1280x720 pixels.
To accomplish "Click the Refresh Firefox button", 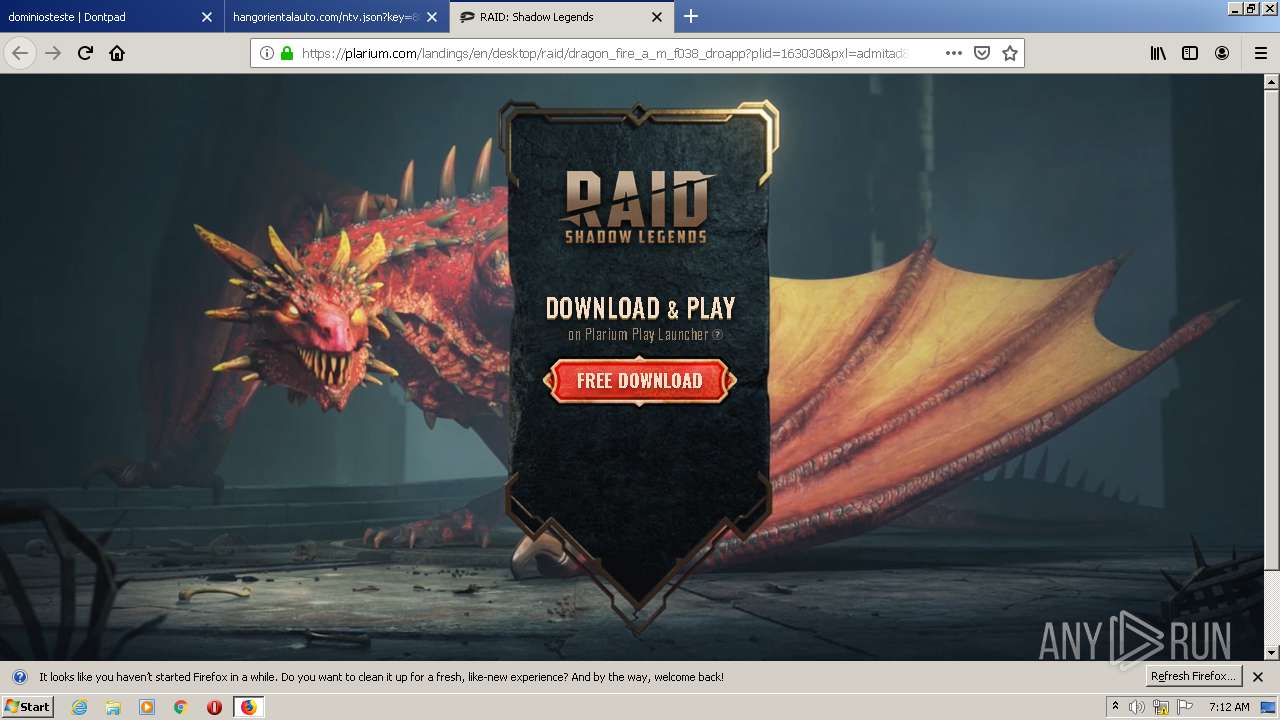I will coord(1194,676).
